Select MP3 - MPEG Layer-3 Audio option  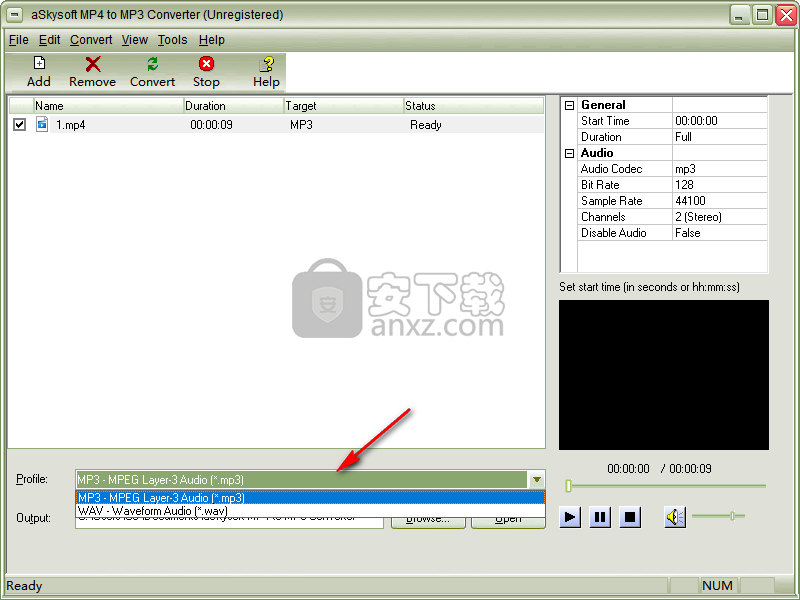tap(310, 497)
